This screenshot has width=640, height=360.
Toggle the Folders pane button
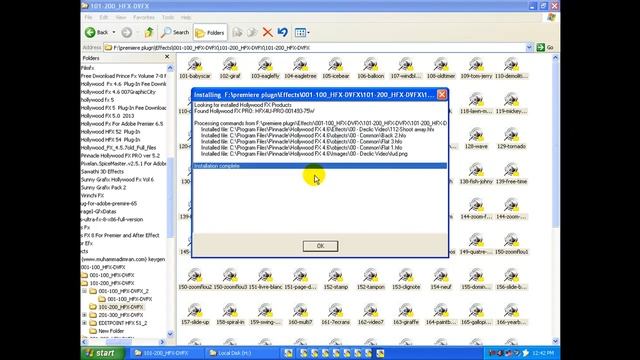pos(210,33)
